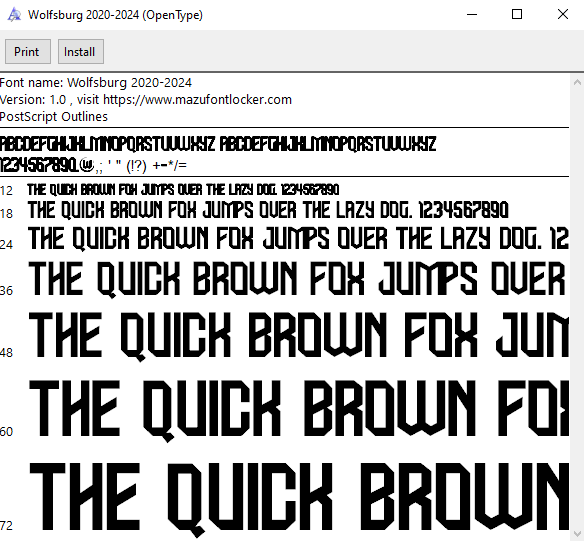Click the scrollbar up arrow

click(x=577, y=82)
